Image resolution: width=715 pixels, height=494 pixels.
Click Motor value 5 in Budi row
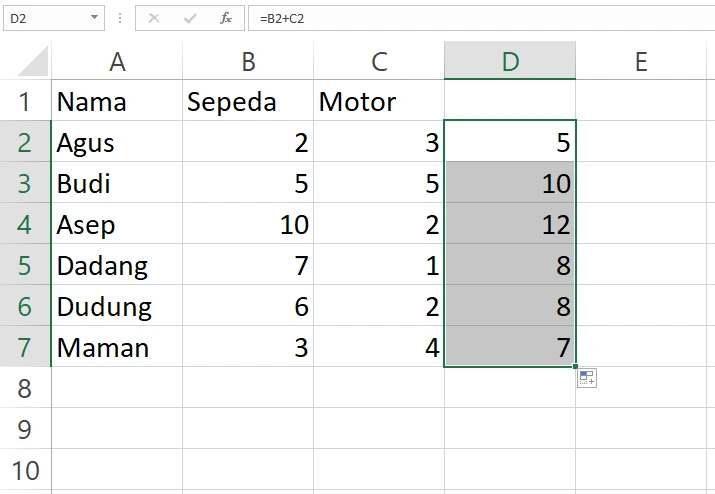(379, 183)
